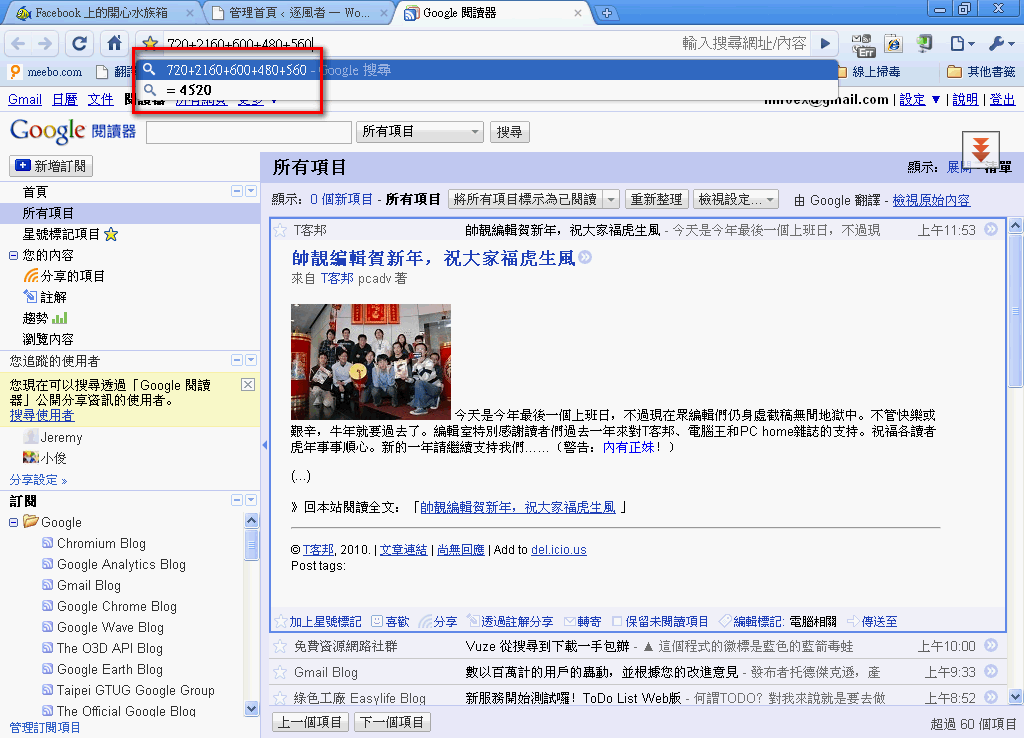
Task: Choose the = 4520 calculator suggestion
Action: pyautogui.click(x=486, y=90)
